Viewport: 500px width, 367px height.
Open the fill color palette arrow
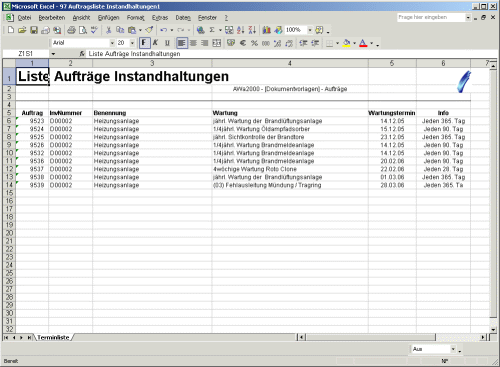click(354, 43)
